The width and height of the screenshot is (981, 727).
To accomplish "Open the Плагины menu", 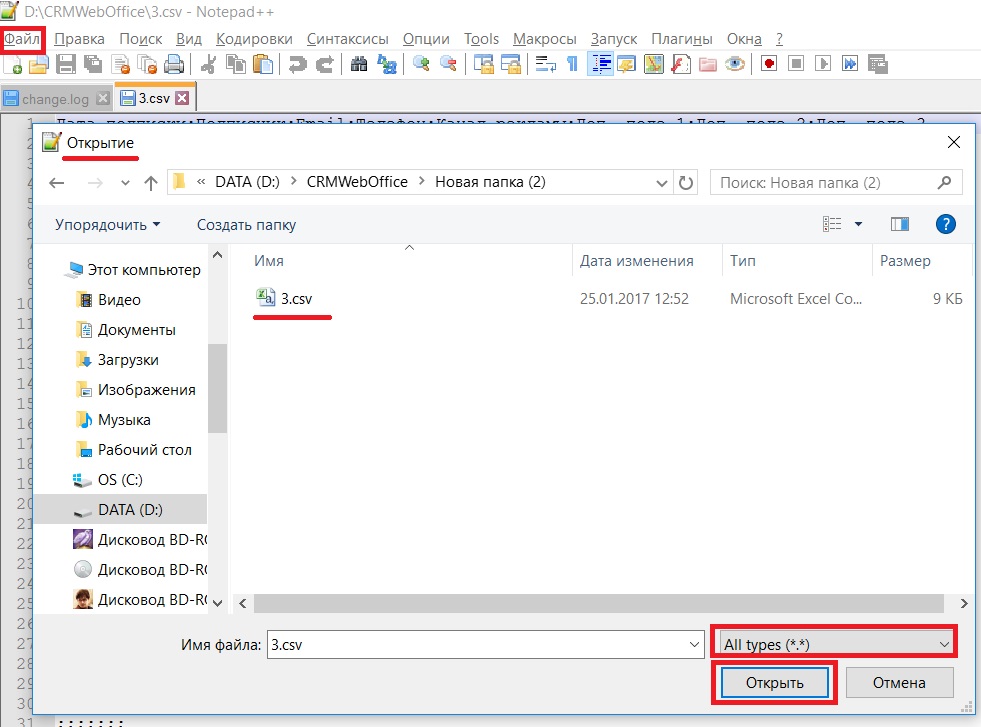I will [x=681, y=39].
